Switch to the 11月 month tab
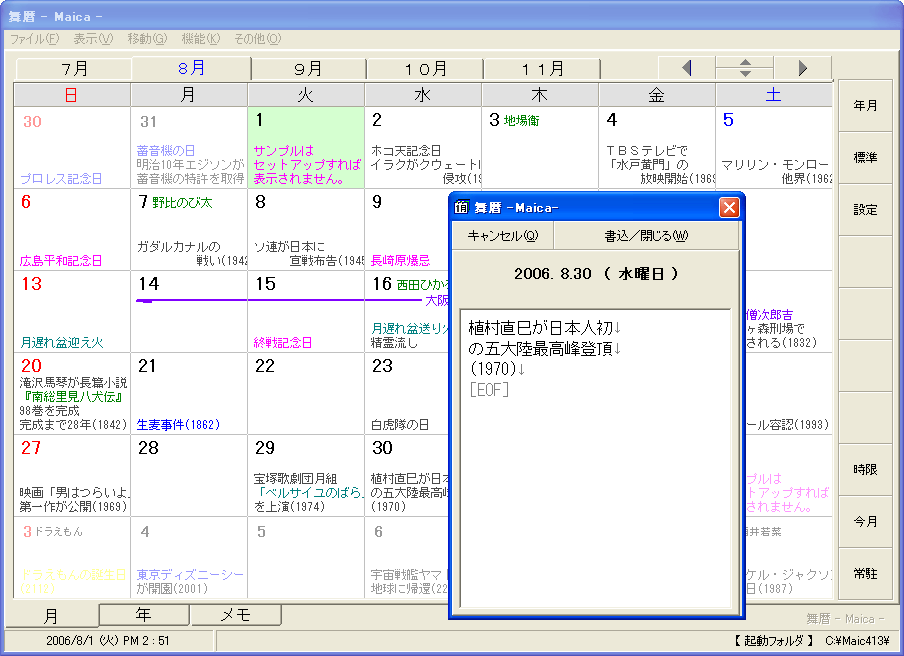The image size is (904, 656). click(542, 69)
